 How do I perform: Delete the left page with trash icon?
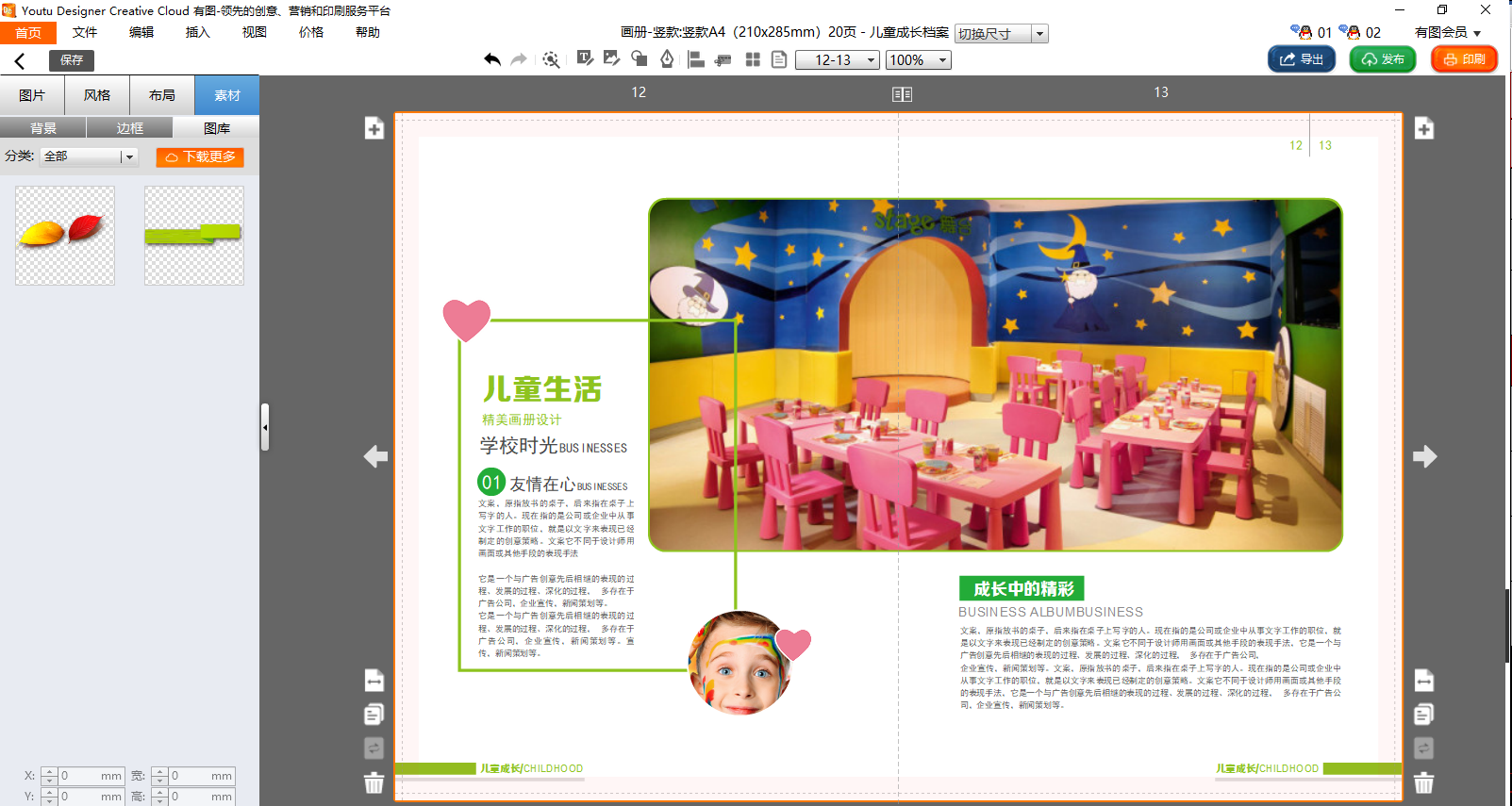374,782
